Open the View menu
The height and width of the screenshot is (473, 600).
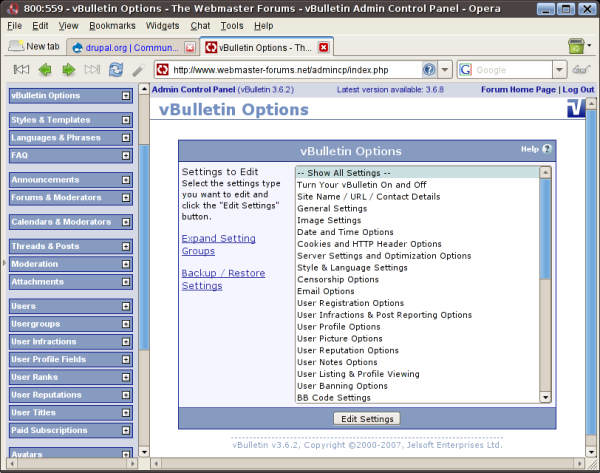click(68, 26)
